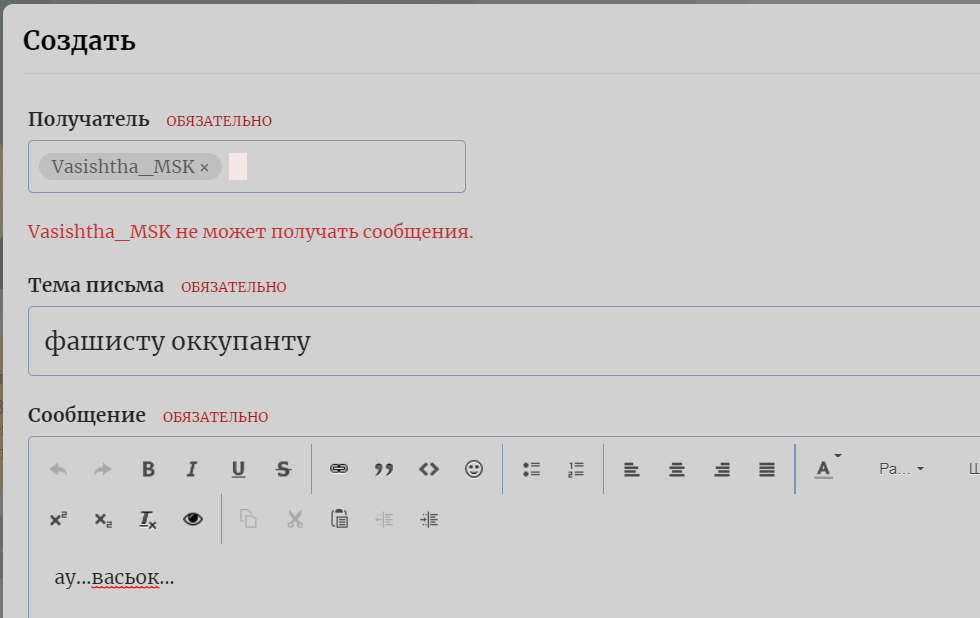Toggle italic formatting in the editor
The image size is (980, 618).
pyautogui.click(x=192, y=468)
